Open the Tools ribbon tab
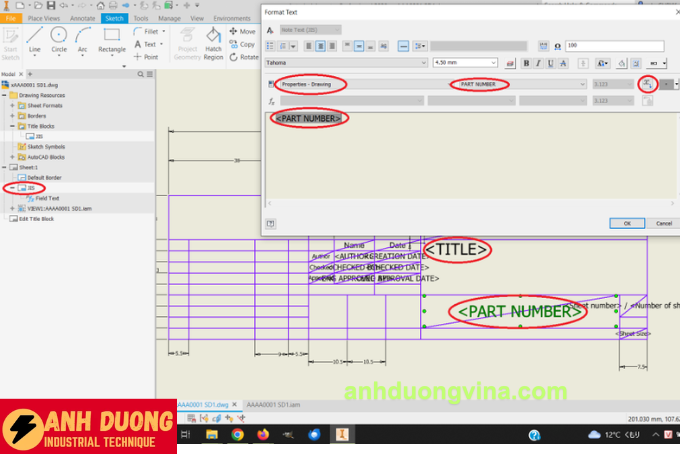The height and width of the screenshot is (454, 680). tap(141, 18)
